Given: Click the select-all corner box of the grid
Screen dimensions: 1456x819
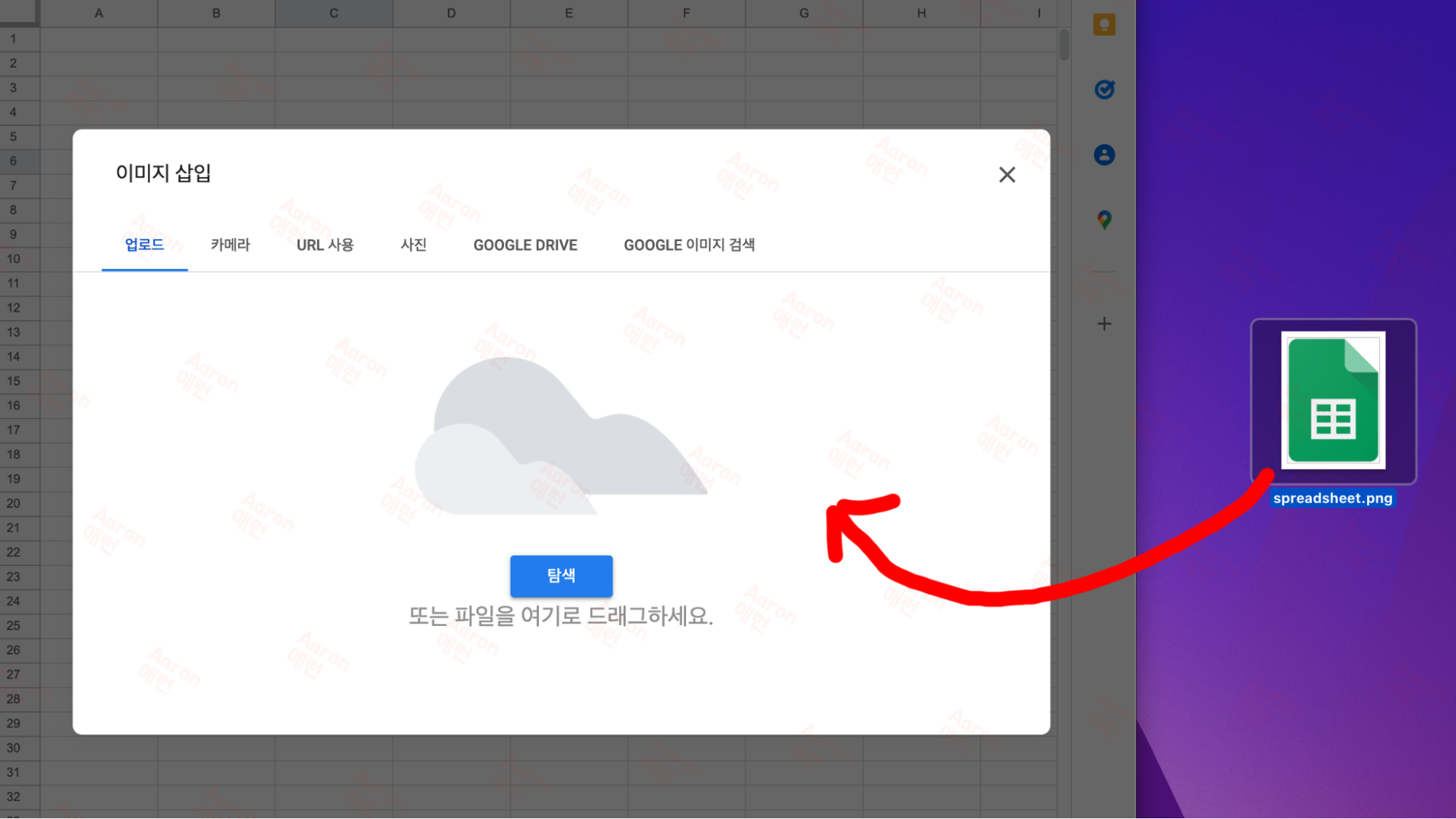Looking at the screenshot, I should tap(19, 12).
